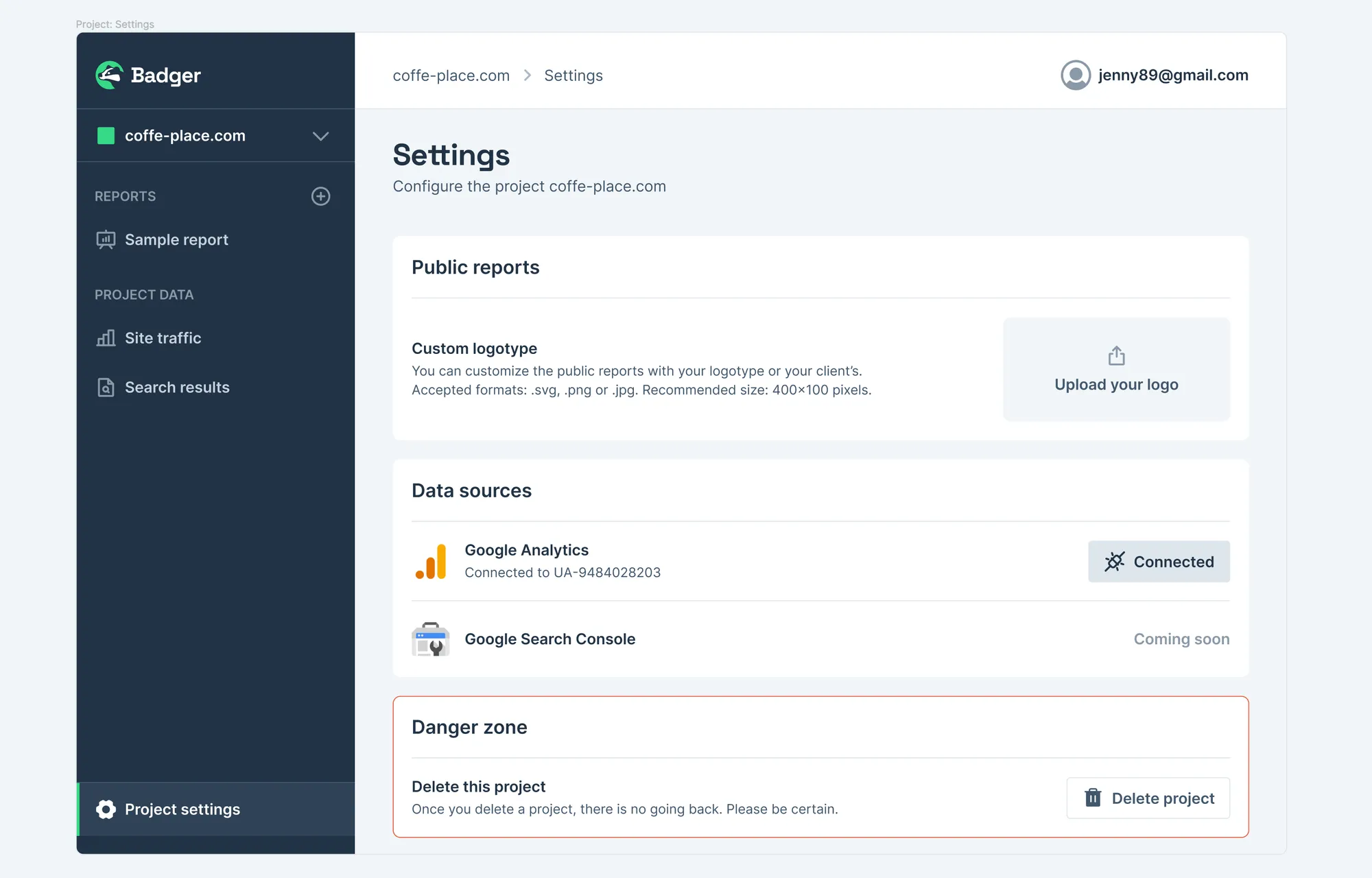Click the Badger logo icon

109,75
